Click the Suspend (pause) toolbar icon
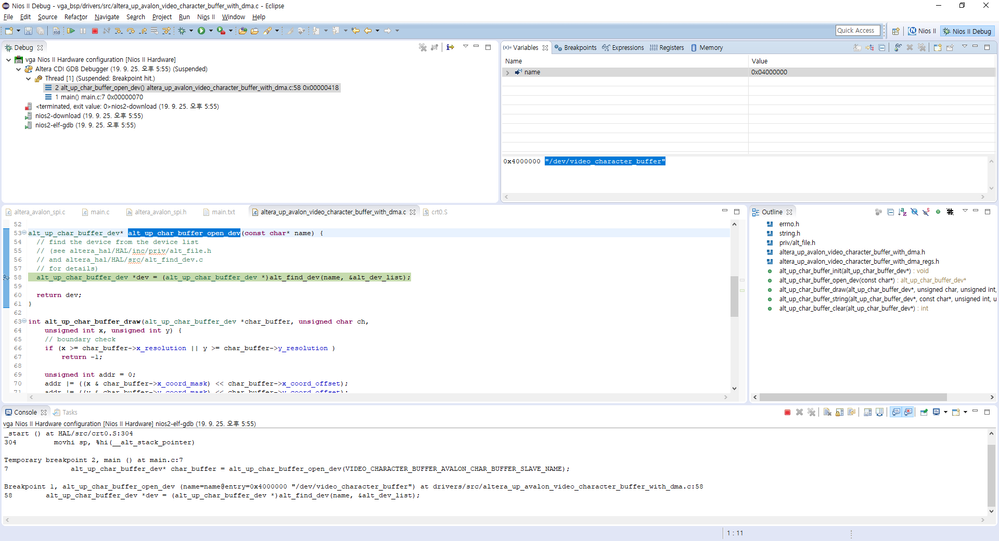Screen dimensions: 999x541 (x=83, y=31)
